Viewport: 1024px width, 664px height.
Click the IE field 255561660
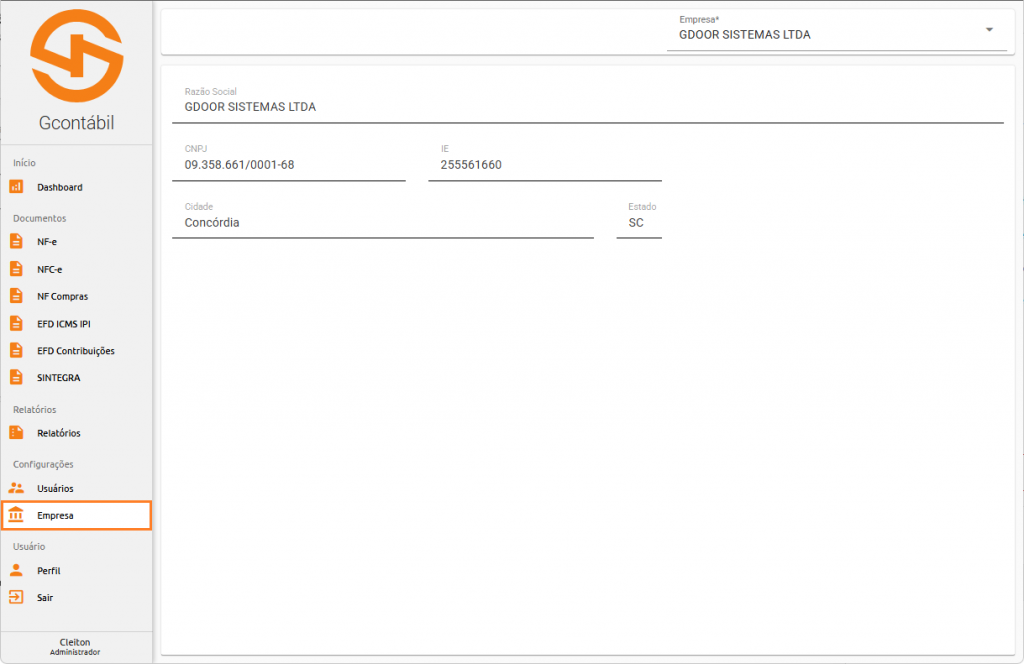click(x=545, y=161)
